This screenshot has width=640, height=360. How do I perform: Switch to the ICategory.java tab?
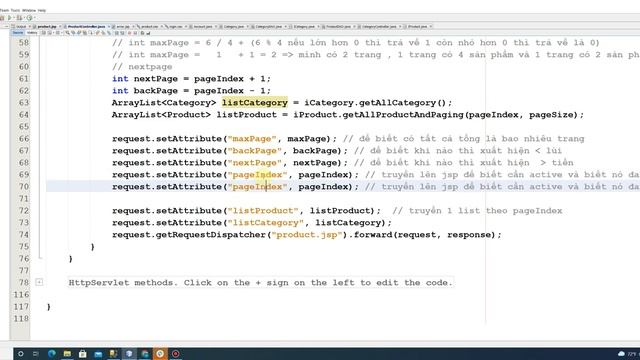pos(304,27)
